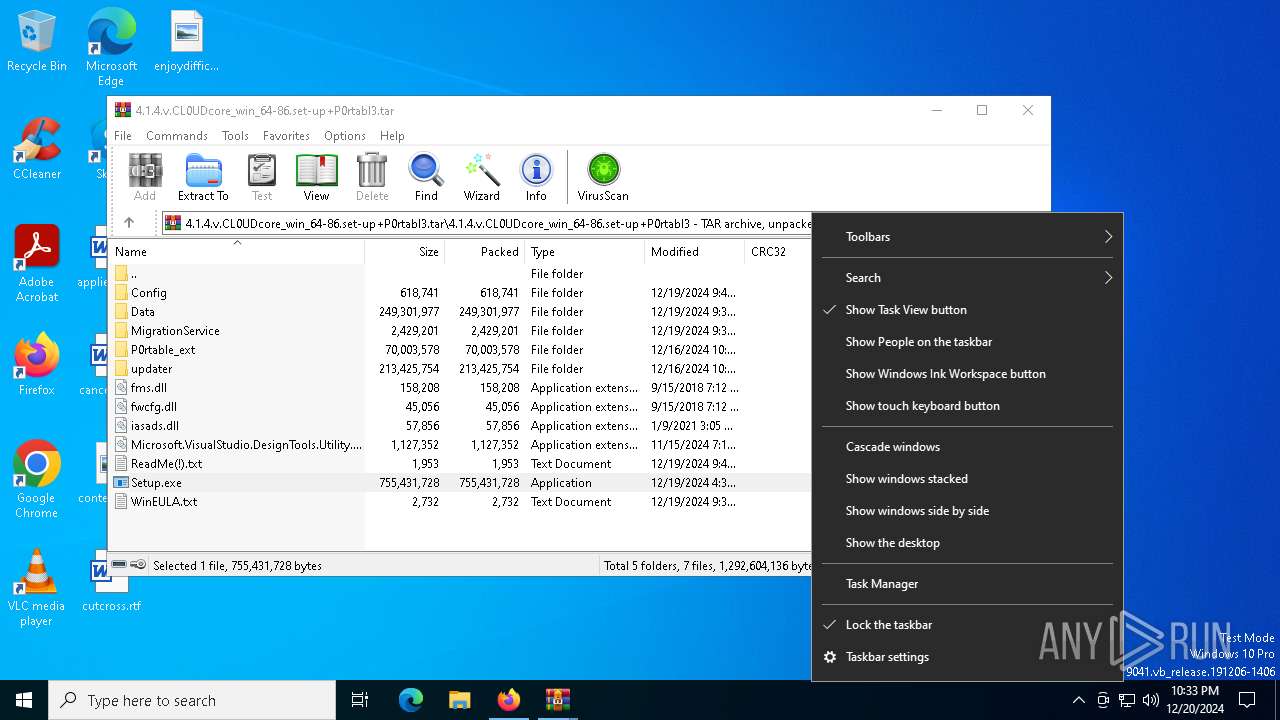1280x720 pixels.
Task: Show hidden system tray icons chevron
Action: pyautogui.click(x=1078, y=700)
